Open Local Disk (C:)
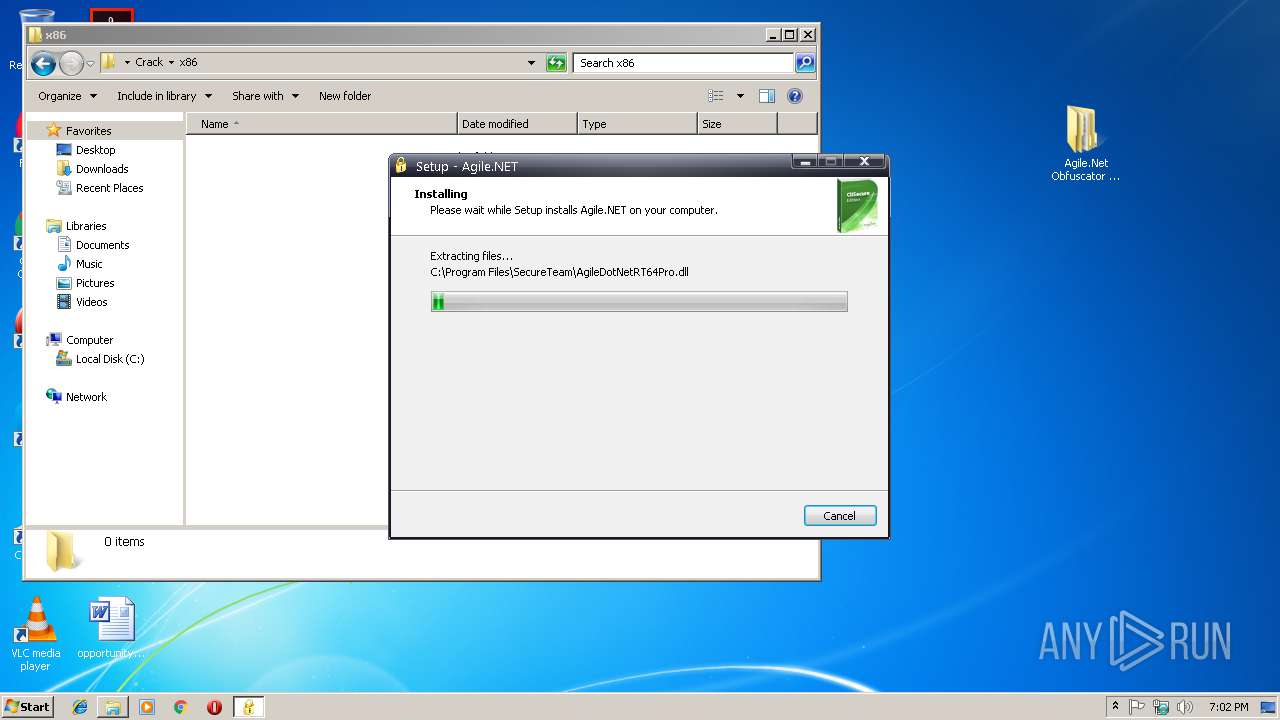The height and width of the screenshot is (720, 1280). click(110, 359)
